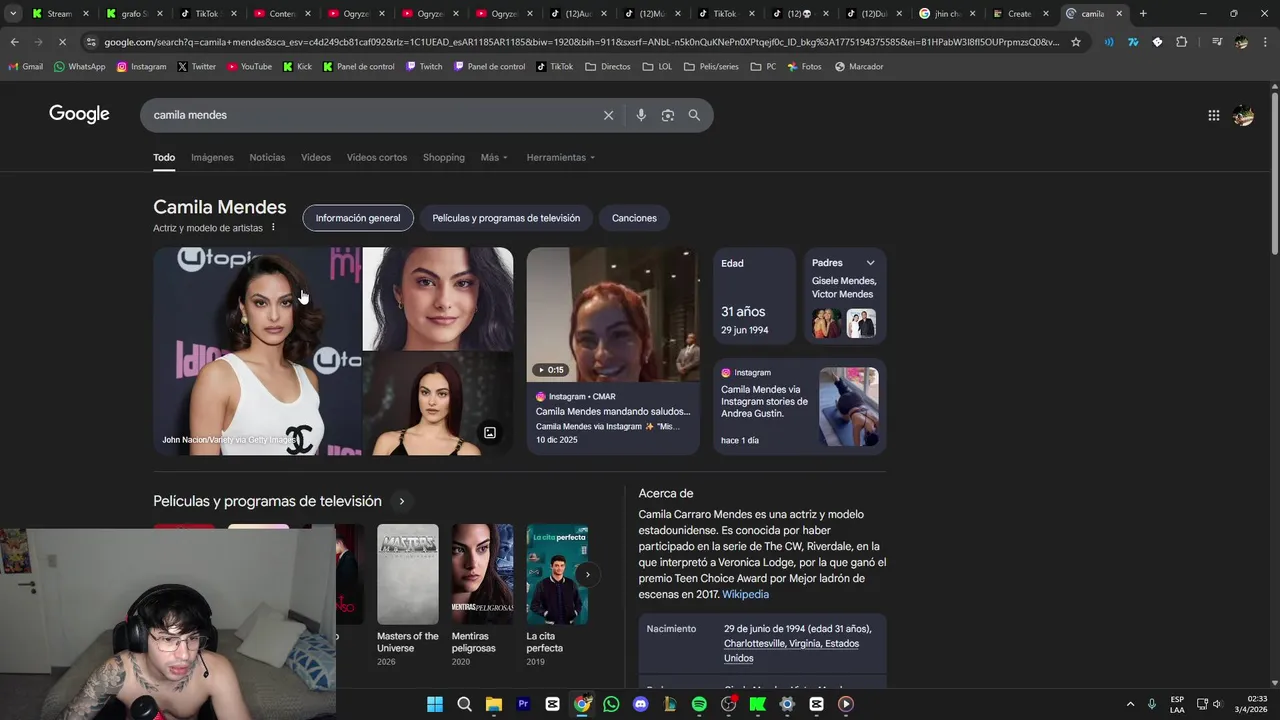
Task: Expand Películas y programas de televisión section arrow
Action: (402, 501)
